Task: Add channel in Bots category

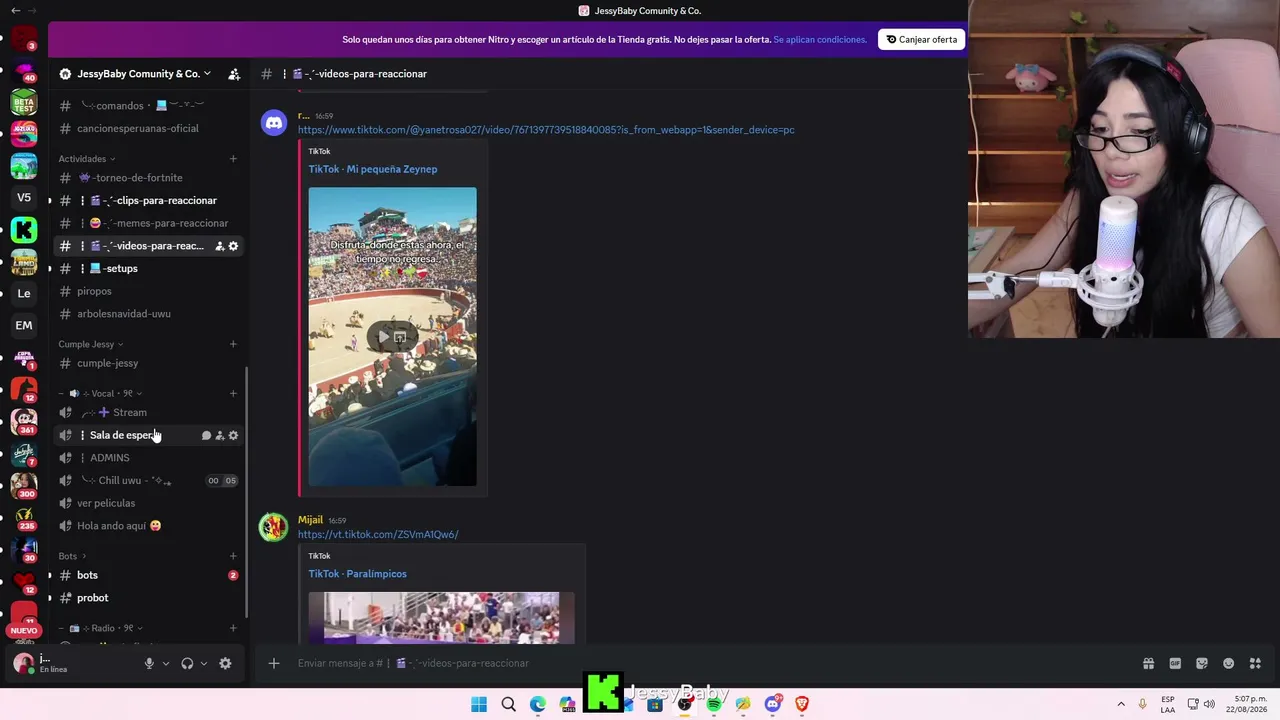Action: pos(233,556)
